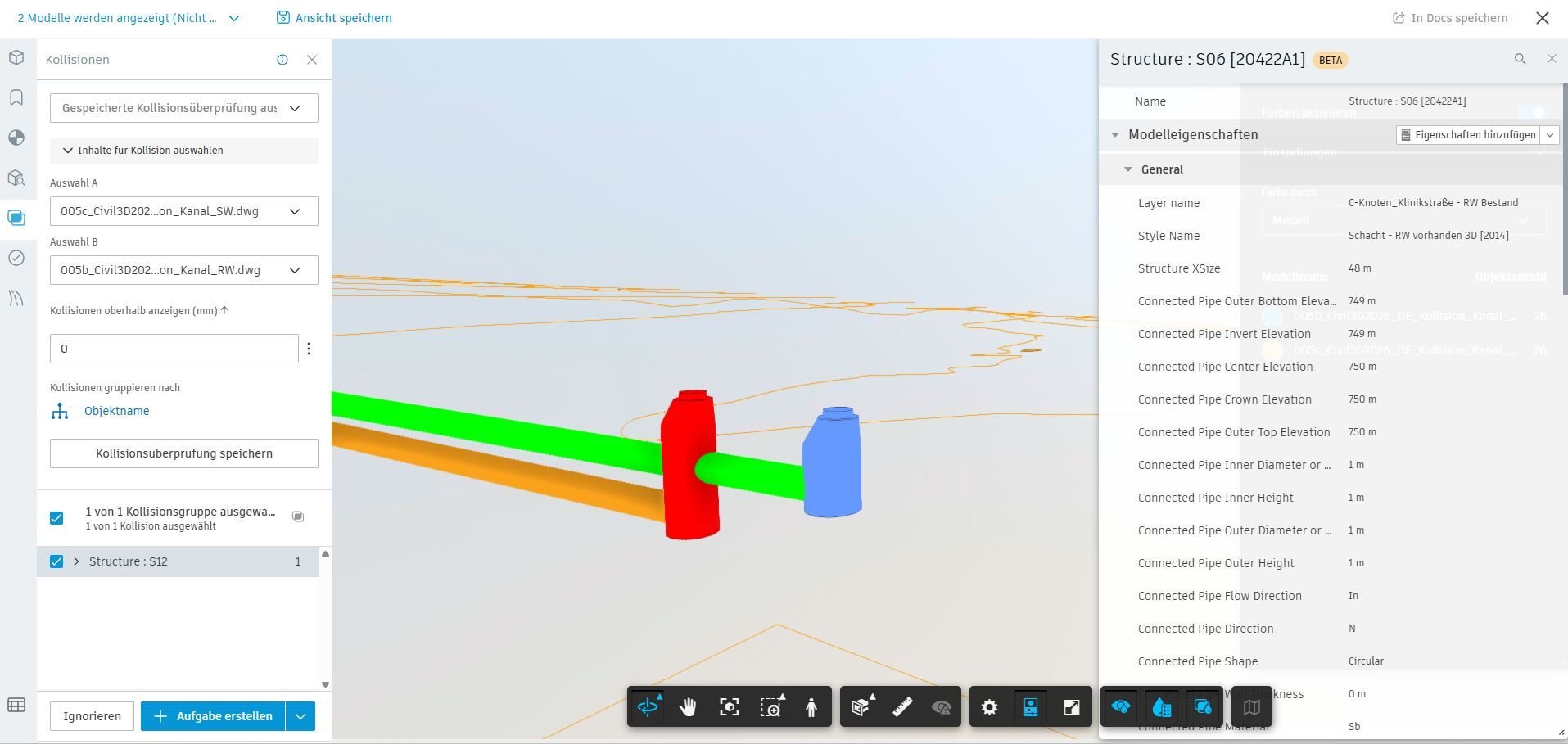Click the Structure XSize 48 m row
This screenshot has height=744, width=1568.
pyautogui.click(x=1331, y=268)
